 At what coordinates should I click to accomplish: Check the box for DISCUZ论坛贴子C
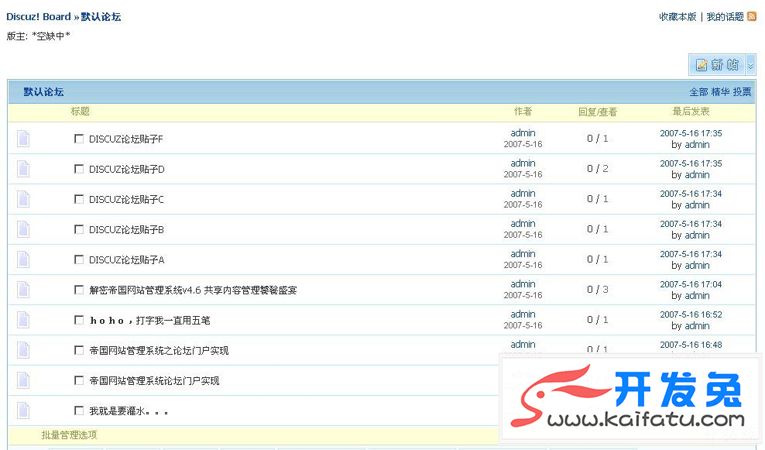79,199
